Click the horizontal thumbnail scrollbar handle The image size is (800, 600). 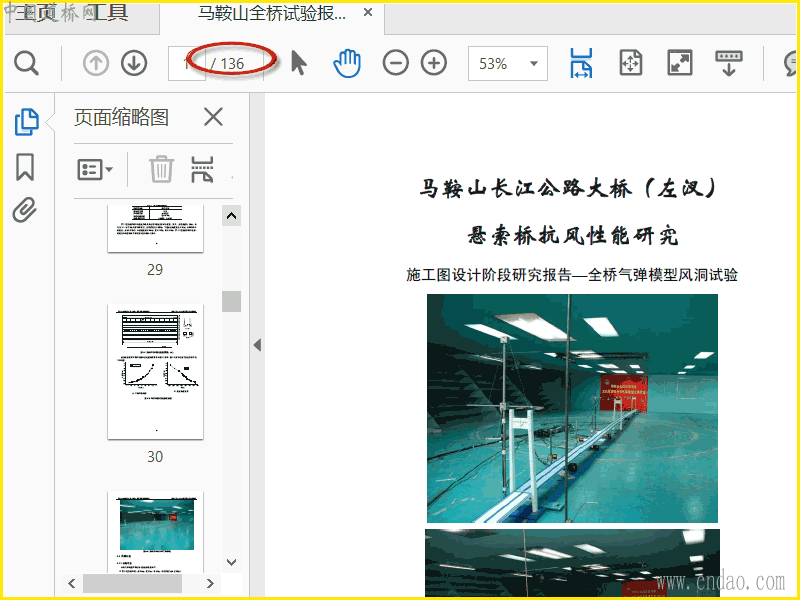pos(132,583)
